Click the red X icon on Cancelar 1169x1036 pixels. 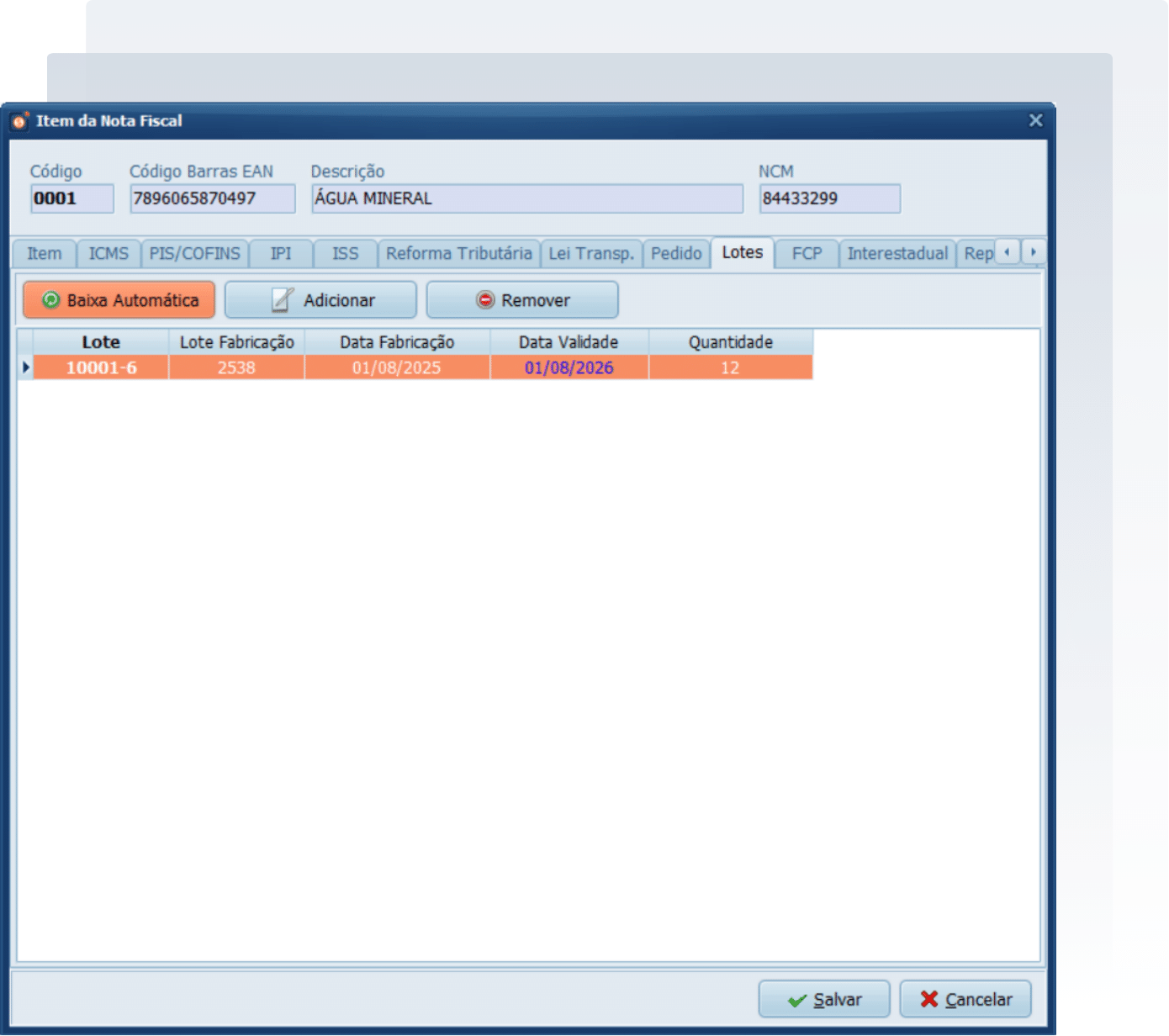928,999
